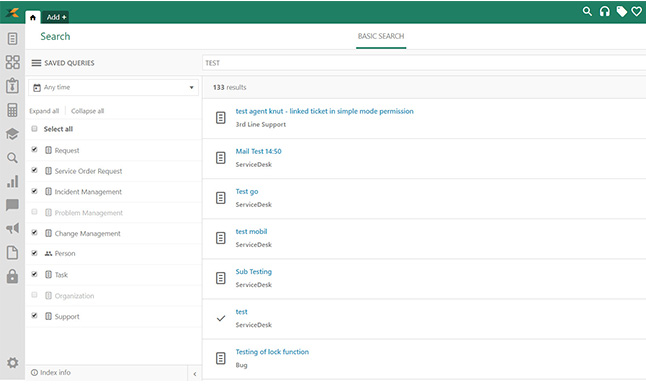646x384 pixels.
Task: Click ticket icon beside Test go
Action: pyautogui.click(x=221, y=198)
